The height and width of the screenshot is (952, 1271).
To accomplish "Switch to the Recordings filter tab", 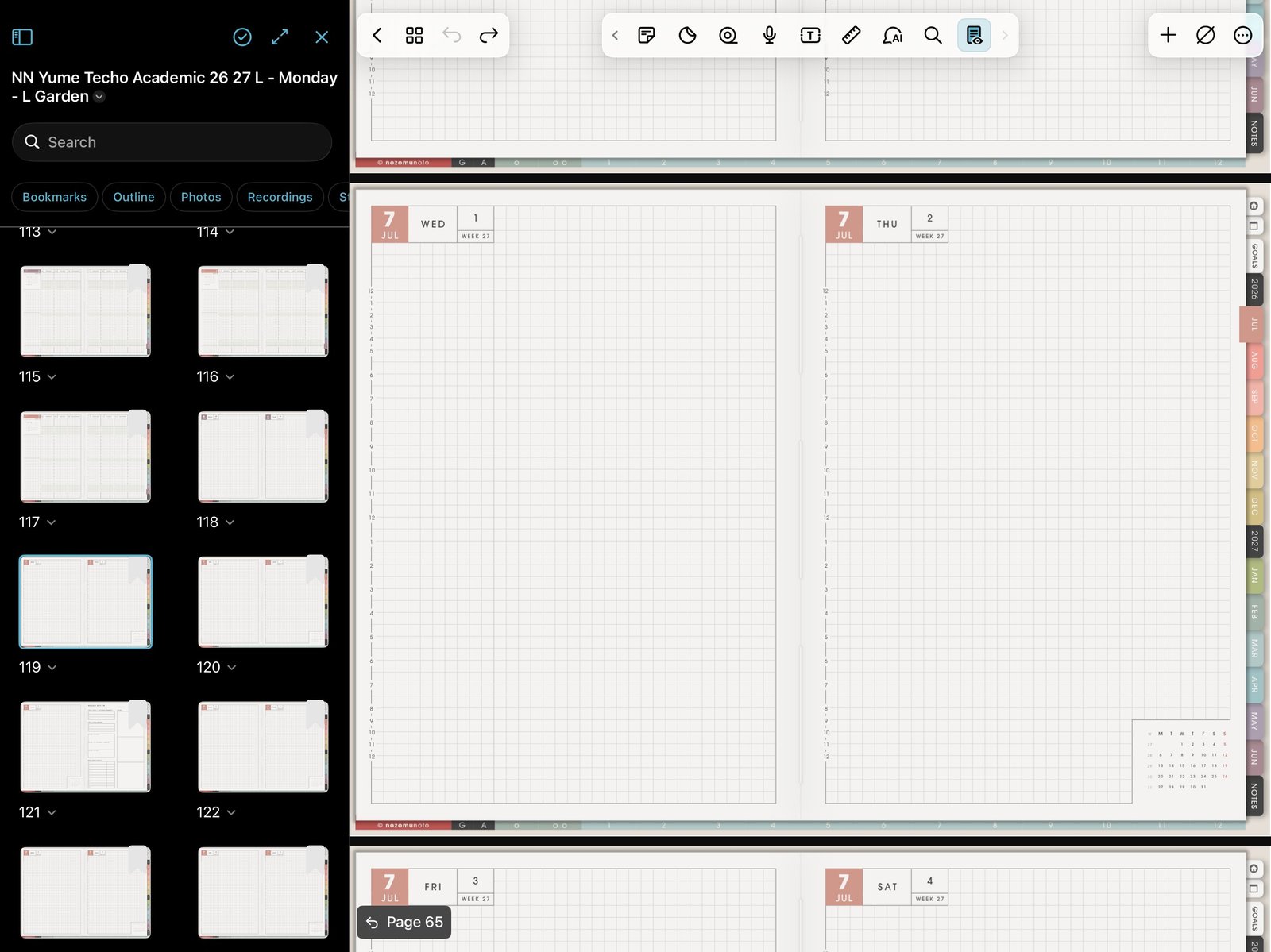I will (280, 197).
